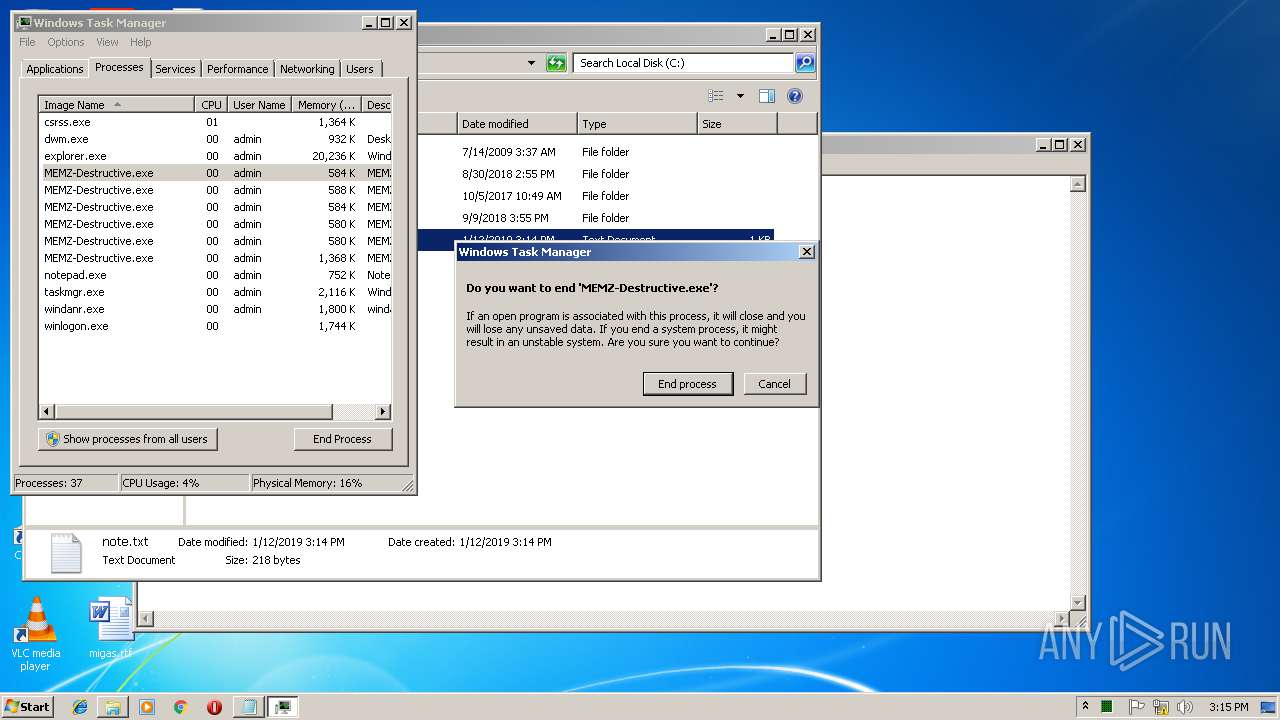Screen dimensions: 1280x720
Task: Switch to the Performance tab
Action: click(x=237, y=69)
